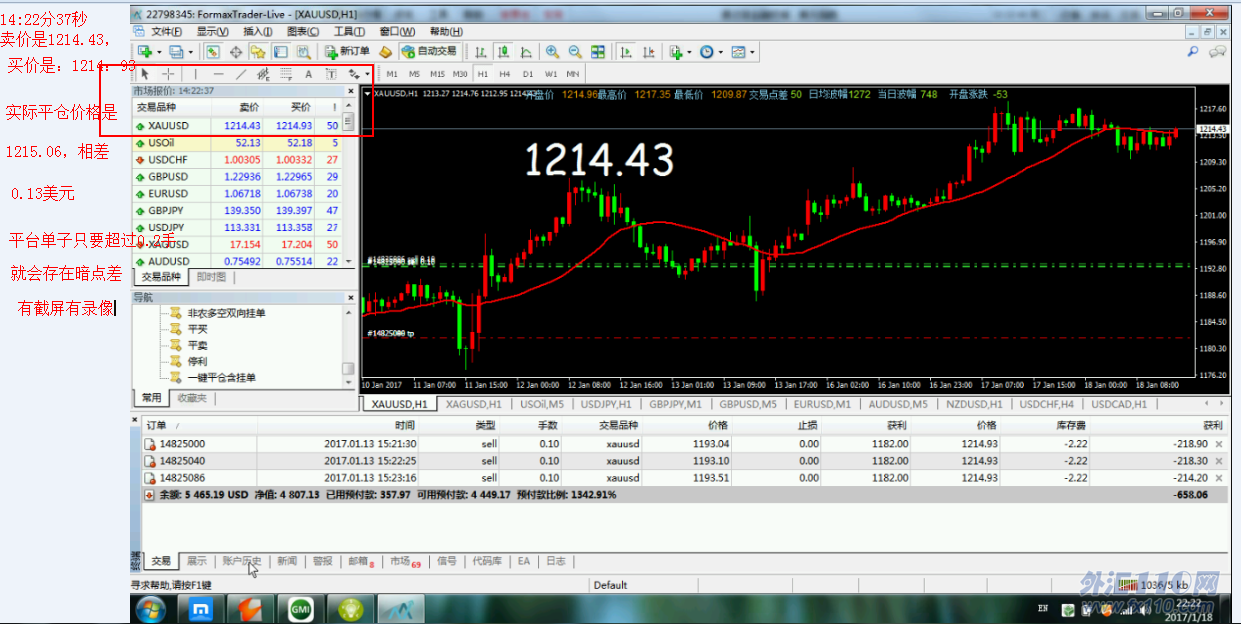Choose the text label A tool
The height and width of the screenshot is (624, 1241).
click(308, 74)
